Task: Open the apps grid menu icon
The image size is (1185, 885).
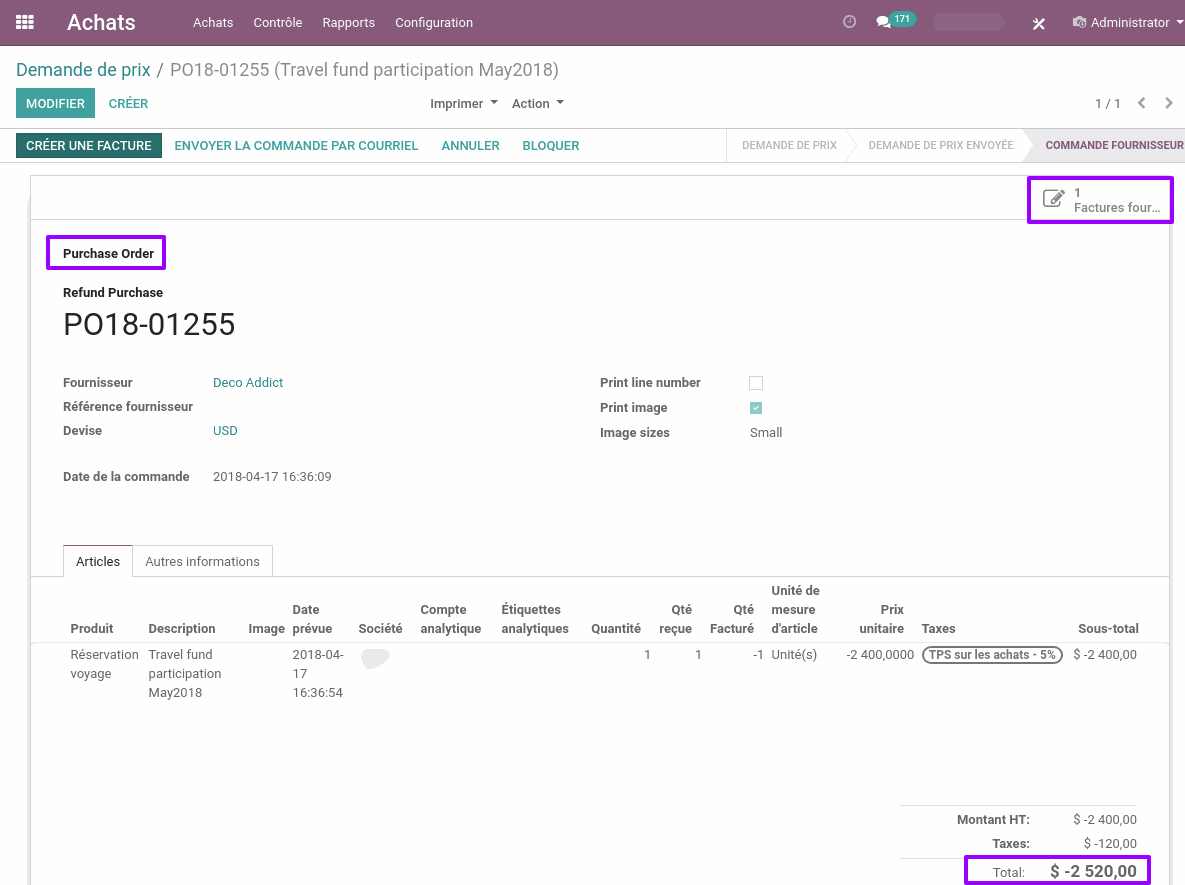Action: (25, 22)
